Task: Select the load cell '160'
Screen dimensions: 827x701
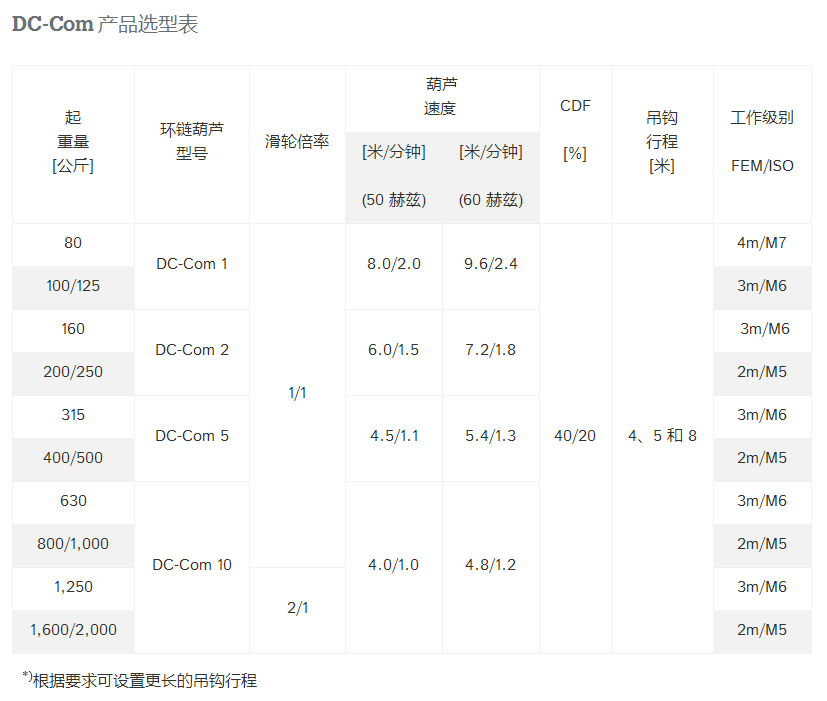Action: [73, 329]
